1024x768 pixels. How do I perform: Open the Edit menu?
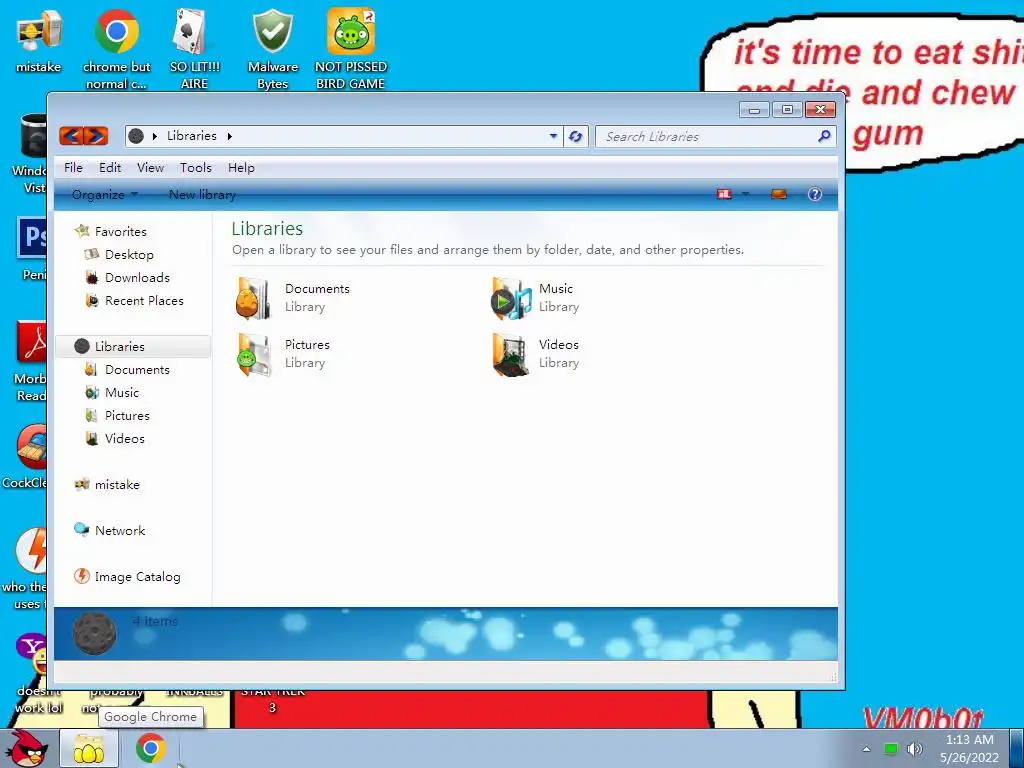pos(110,168)
